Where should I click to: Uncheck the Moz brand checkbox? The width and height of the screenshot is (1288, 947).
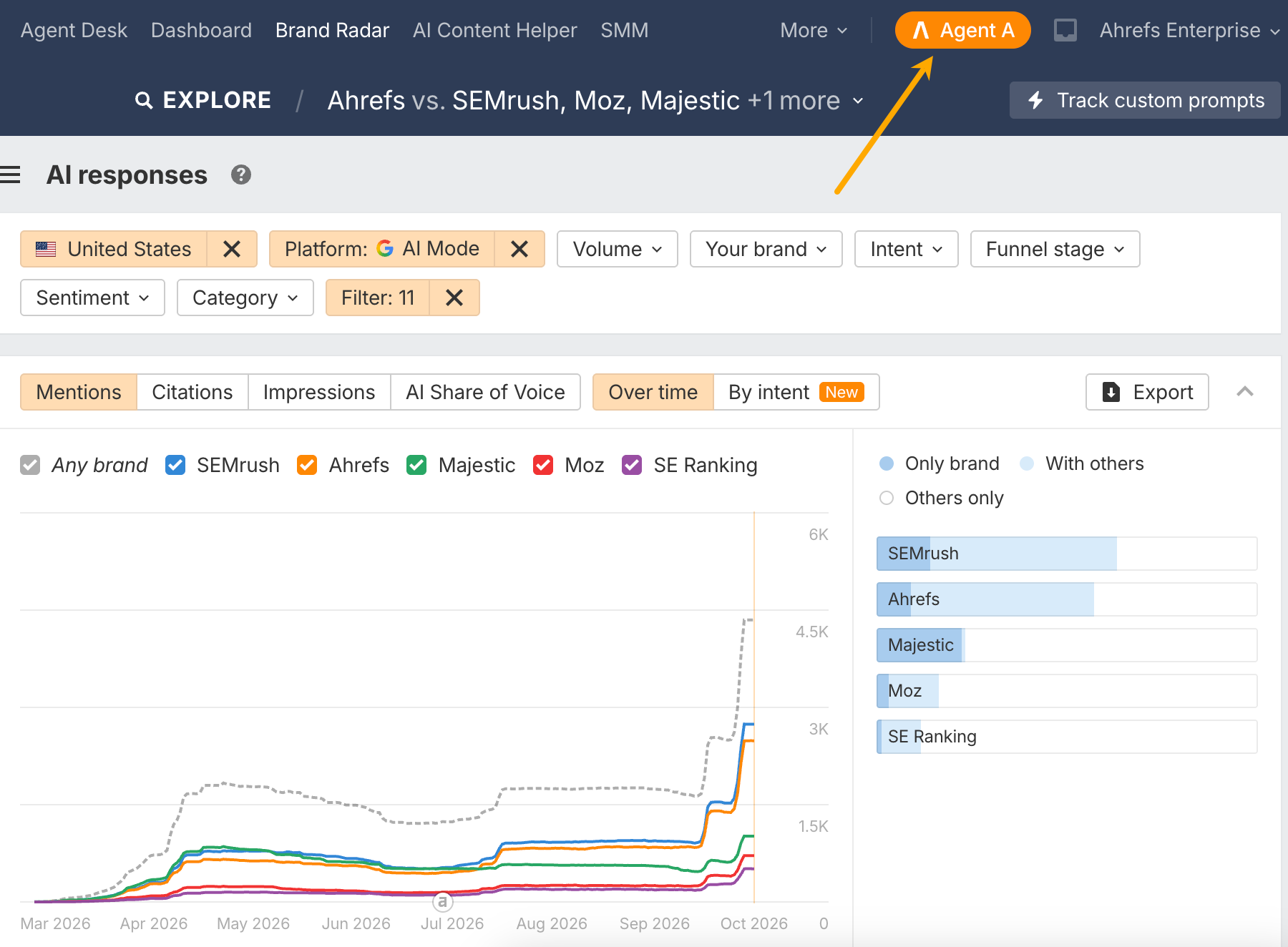pos(543,465)
